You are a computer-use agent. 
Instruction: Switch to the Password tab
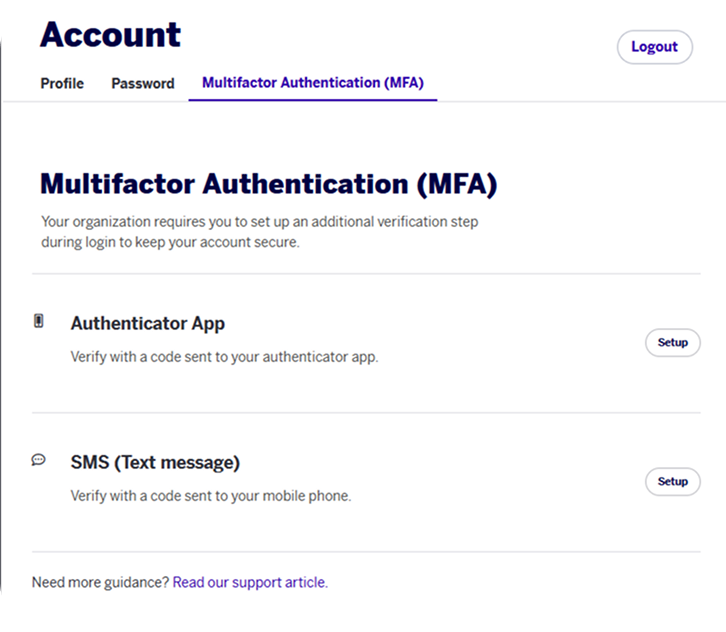143,83
